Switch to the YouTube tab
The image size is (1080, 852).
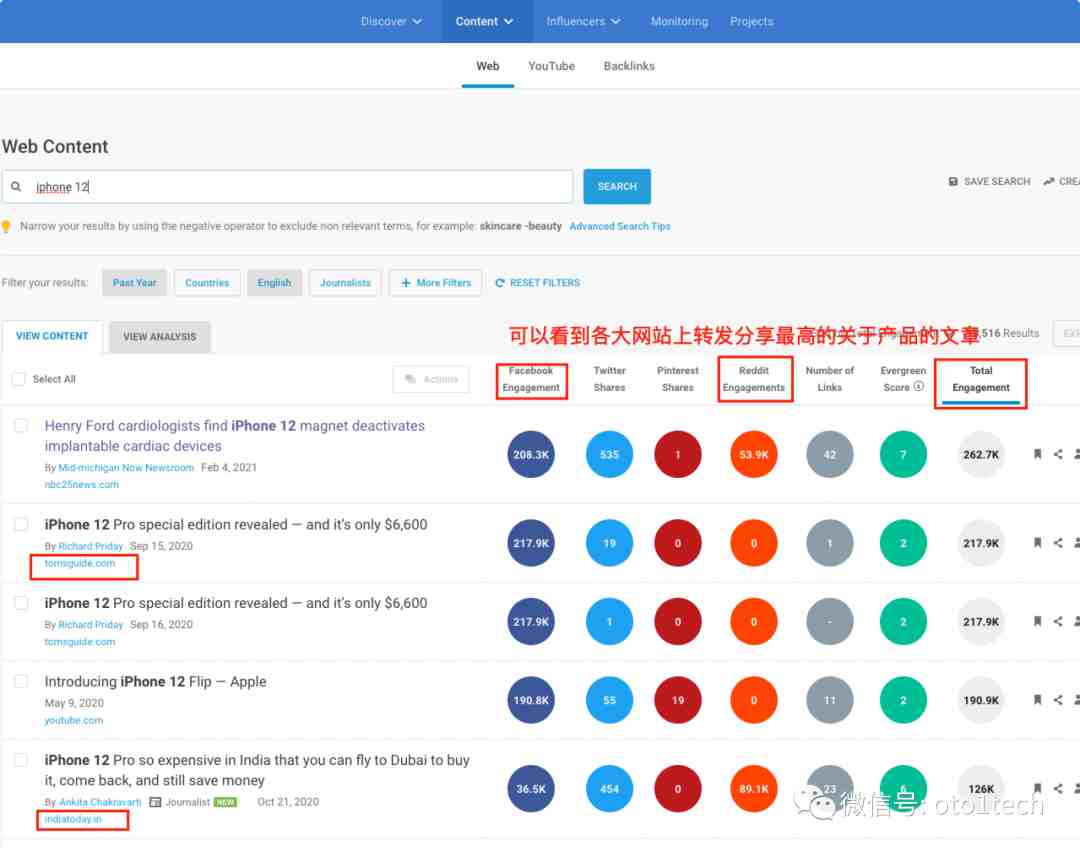(x=551, y=66)
